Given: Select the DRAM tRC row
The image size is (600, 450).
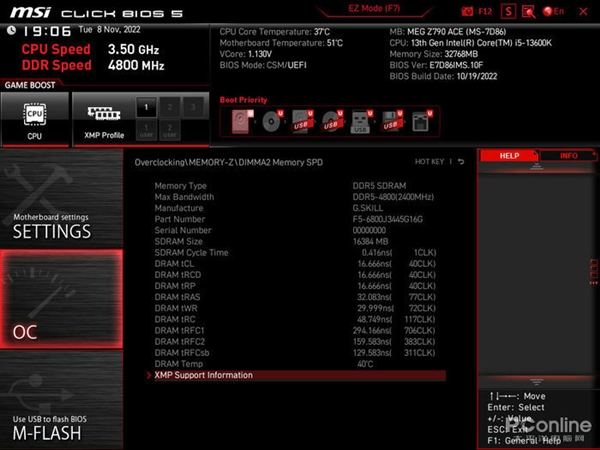Looking at the screenshot, I should [x=297, y=319].
